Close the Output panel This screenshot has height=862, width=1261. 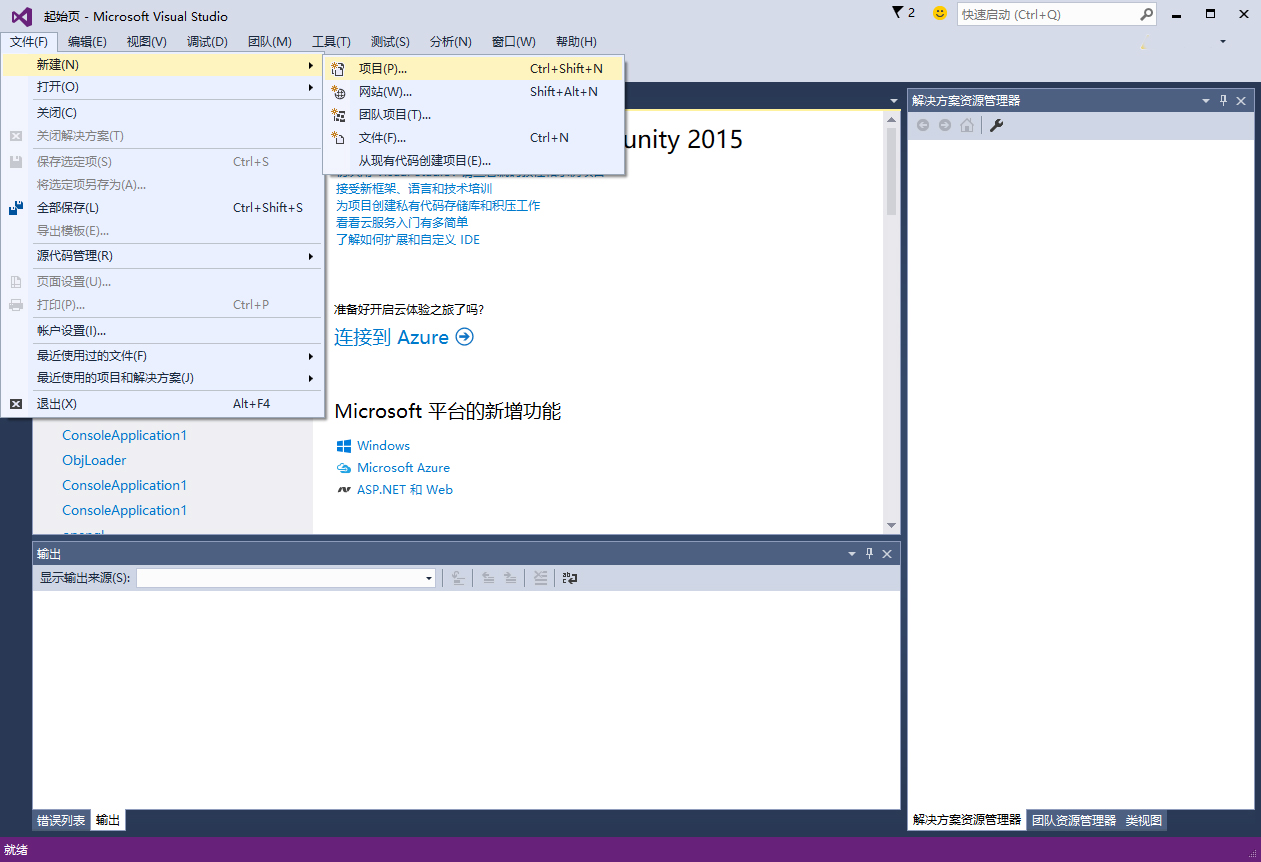[x=887, y=553]
